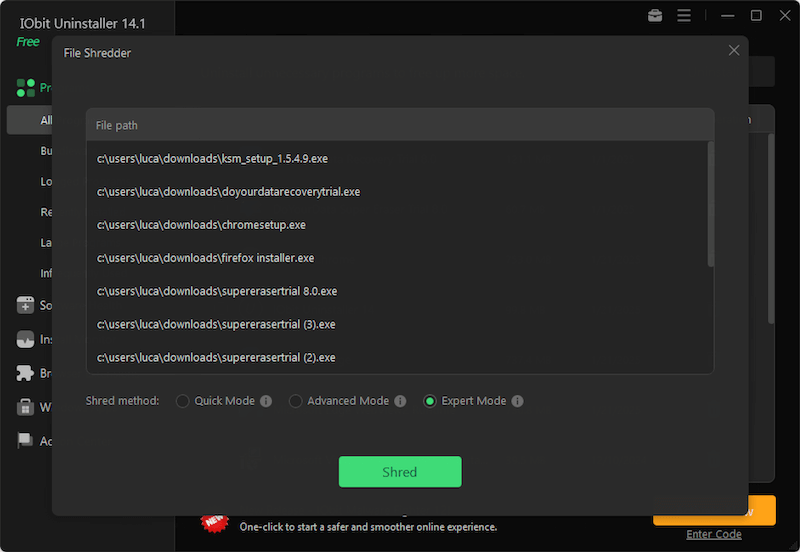Open Browser Extensions puzzle icon
This screenshot has height=552, width=800.
point(25,373)
